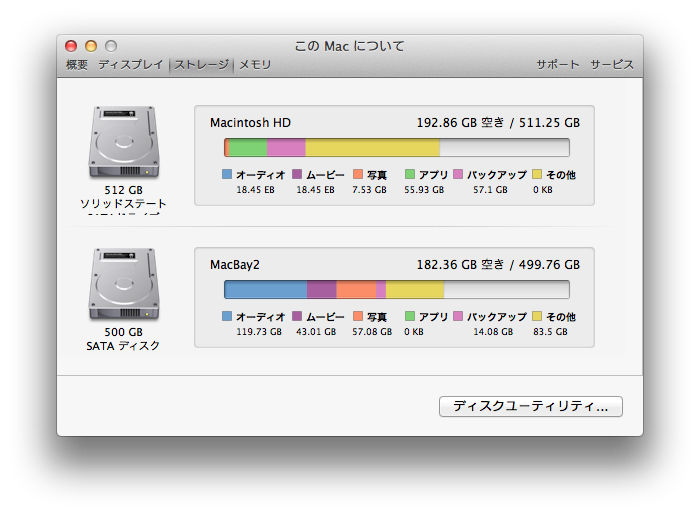Click the 14.08 GB backup value

click(x=493, y=332)
